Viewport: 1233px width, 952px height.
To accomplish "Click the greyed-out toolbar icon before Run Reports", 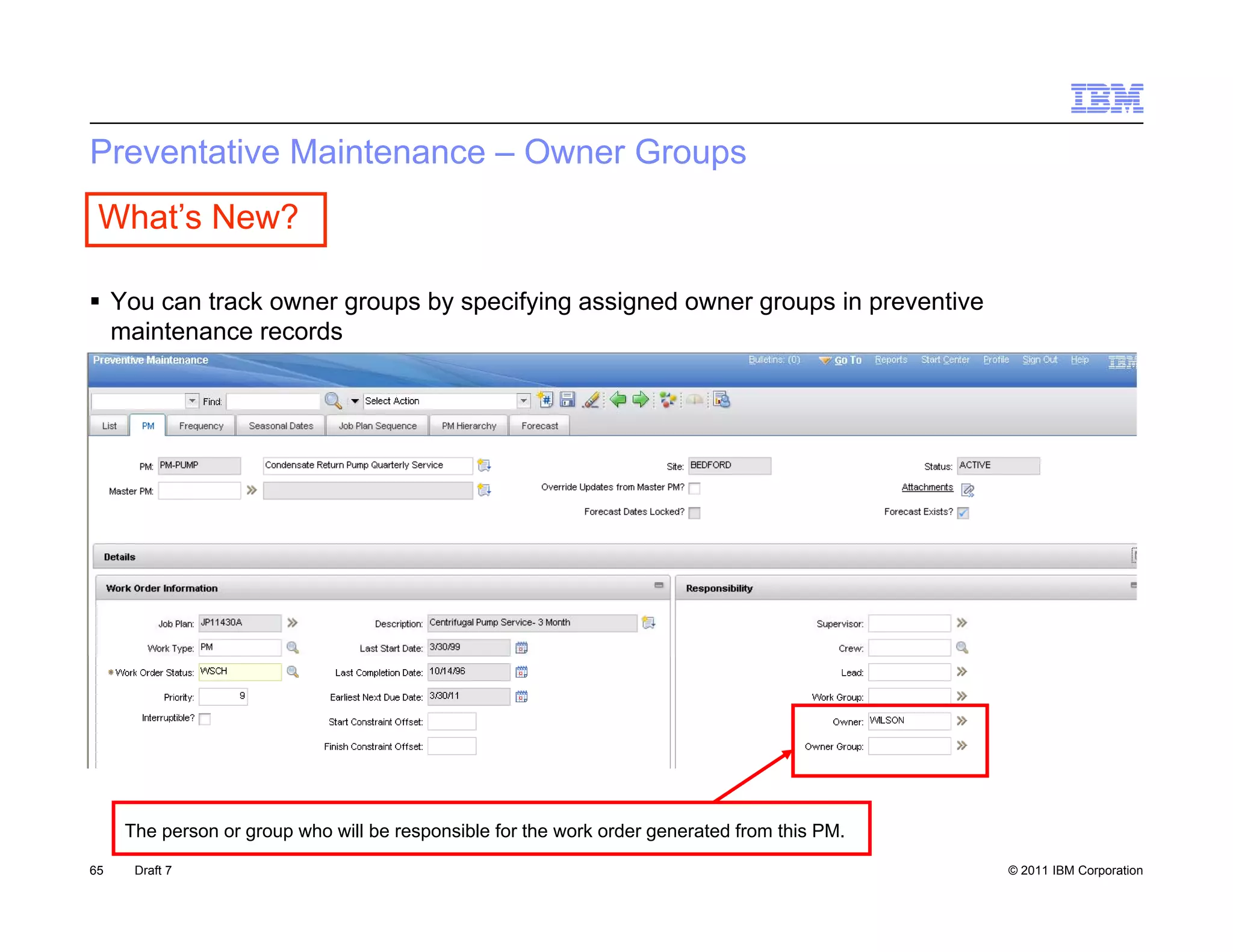I will 694,400.
